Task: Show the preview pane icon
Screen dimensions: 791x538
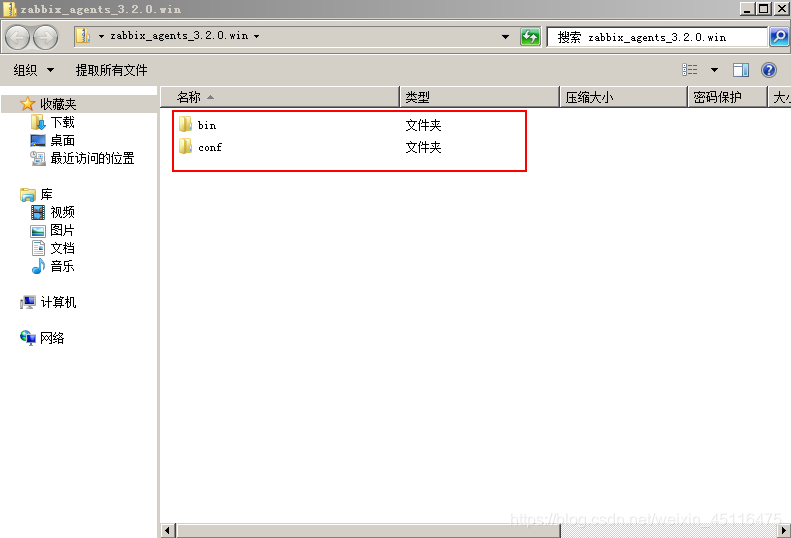Action: point(741,70)
